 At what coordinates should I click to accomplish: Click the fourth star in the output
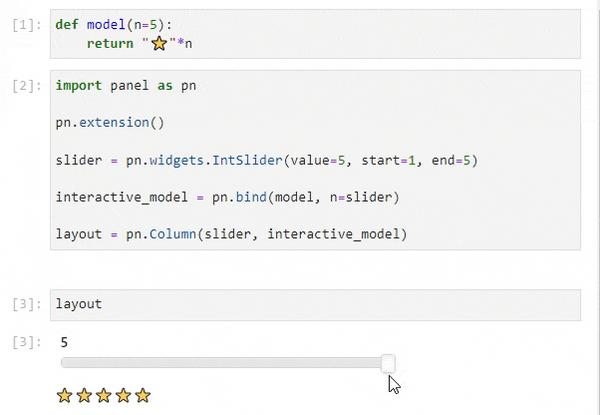point(123,395)
